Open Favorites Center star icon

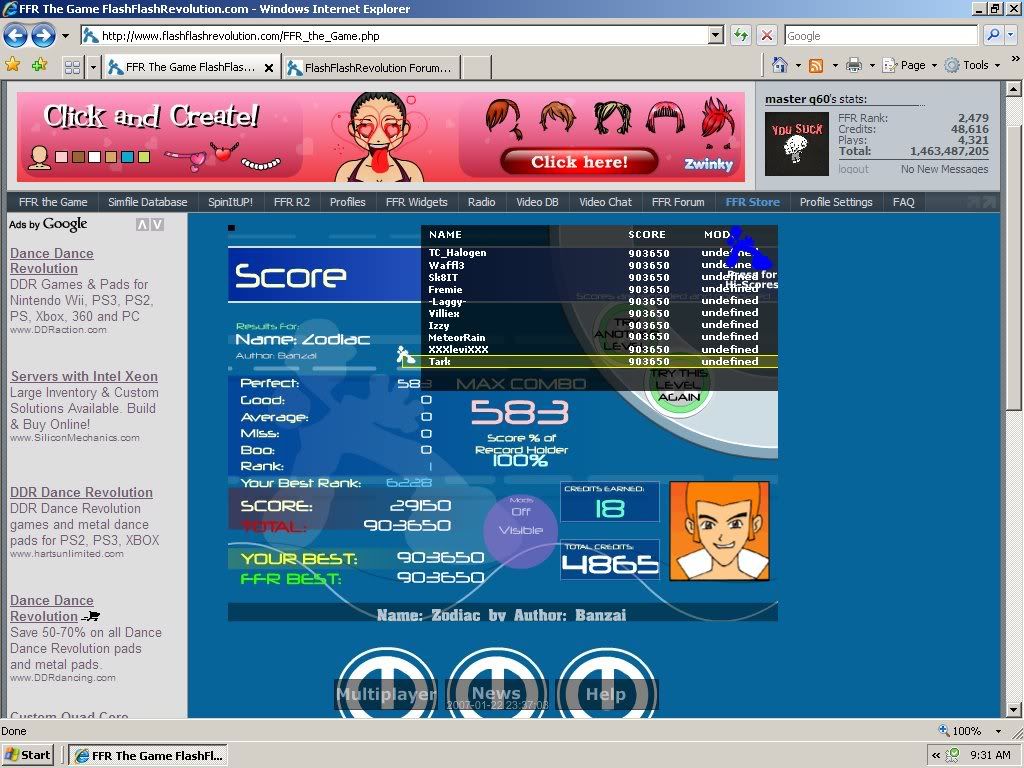(x=13, y=65)
